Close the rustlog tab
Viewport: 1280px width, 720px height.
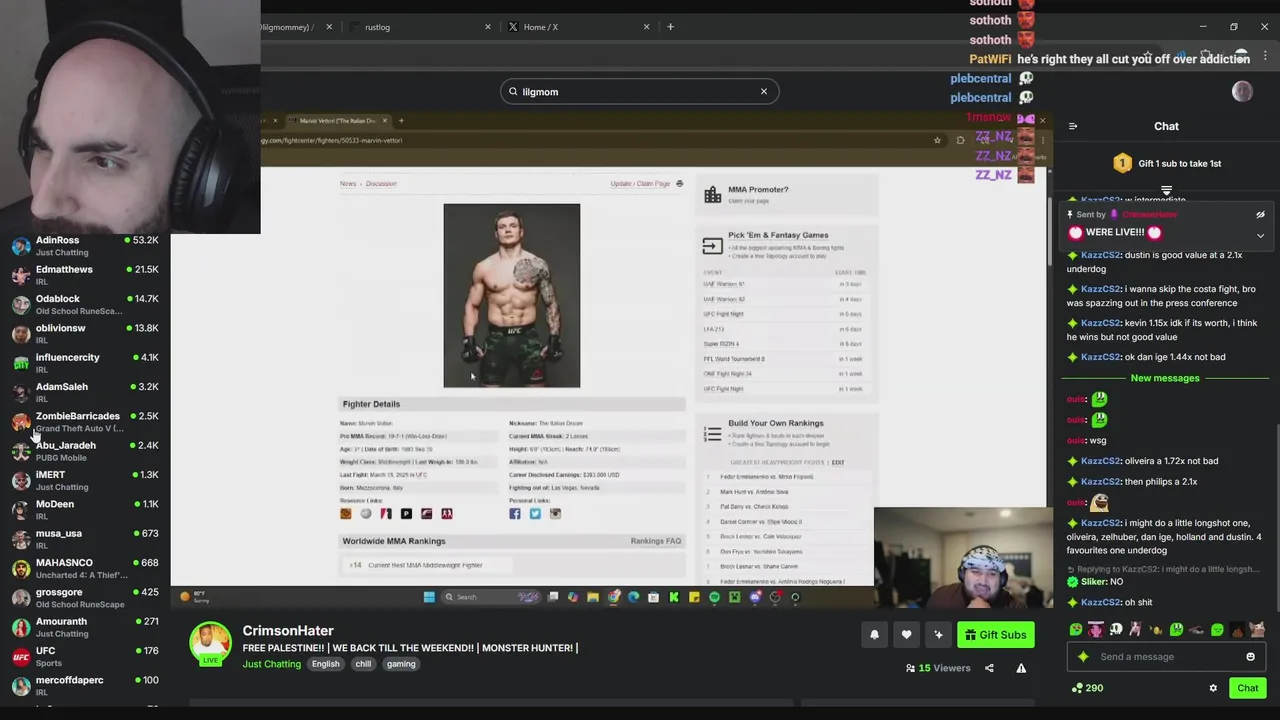coord(488,27)
